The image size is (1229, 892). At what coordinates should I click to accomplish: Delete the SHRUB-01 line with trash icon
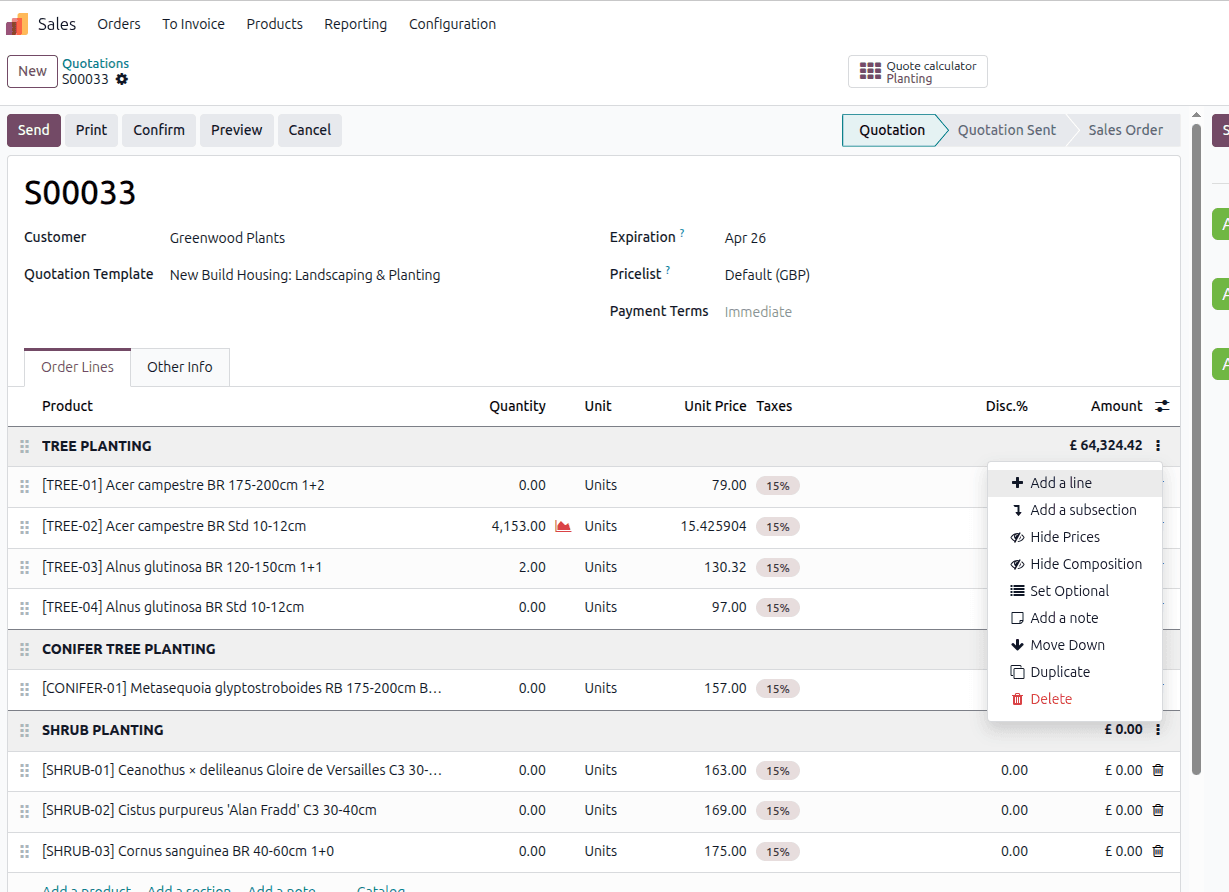click(1158, 770)
